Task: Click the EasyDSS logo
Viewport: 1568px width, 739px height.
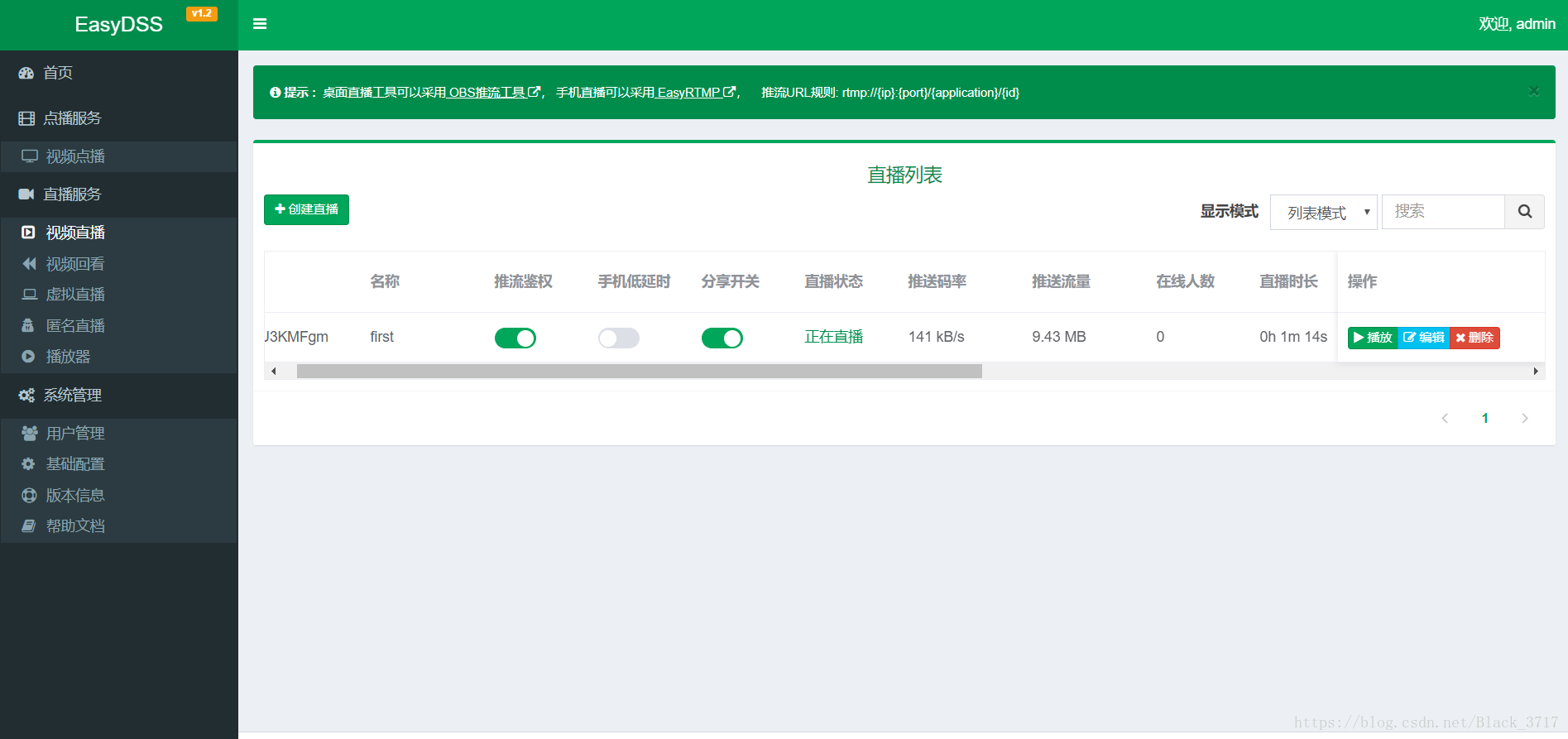Action: (118, 25)
